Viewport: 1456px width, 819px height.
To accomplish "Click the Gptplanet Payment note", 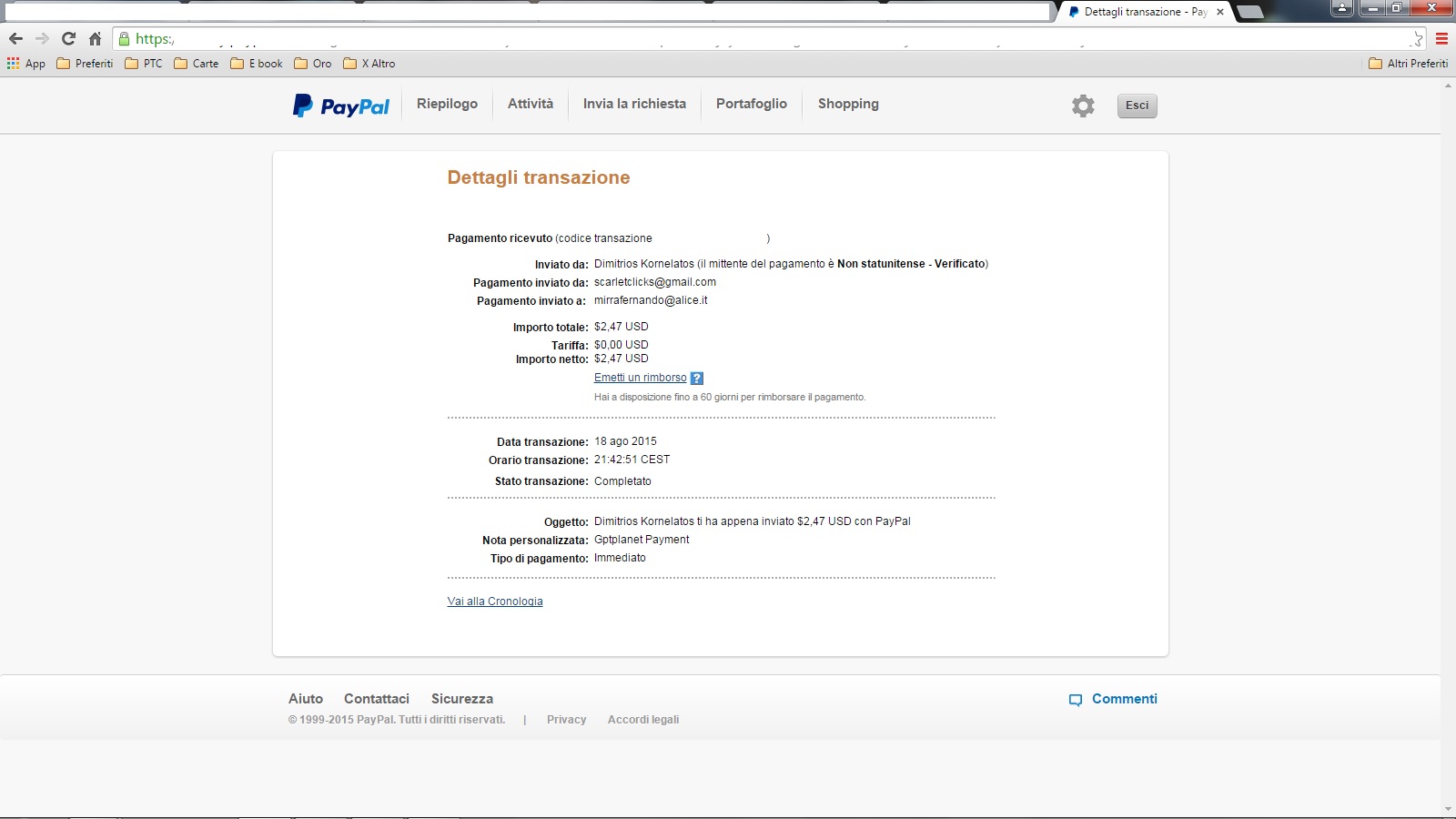I will [642, 540].
